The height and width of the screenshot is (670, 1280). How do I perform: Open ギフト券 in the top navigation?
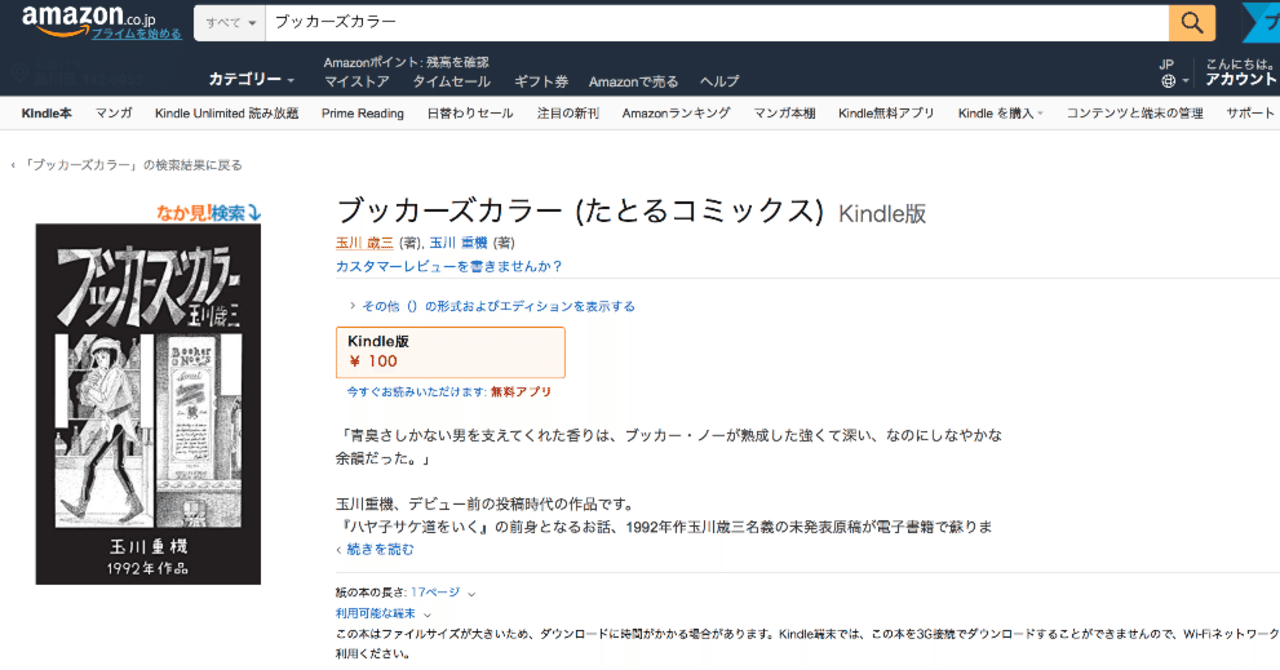541,82
